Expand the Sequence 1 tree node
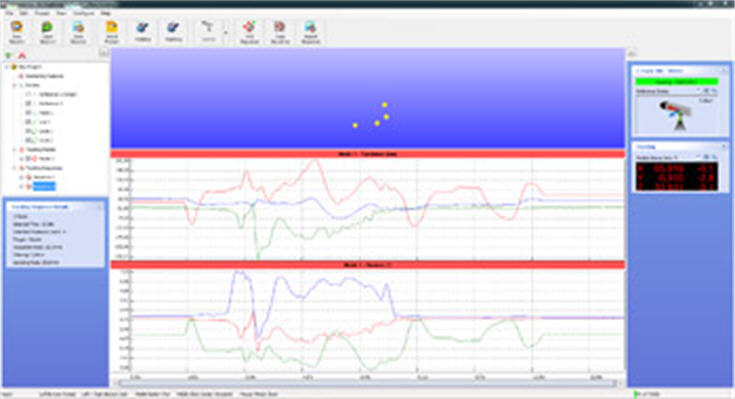Image resolution: width=735 pixels, height=399 pixels. [22, 177]
